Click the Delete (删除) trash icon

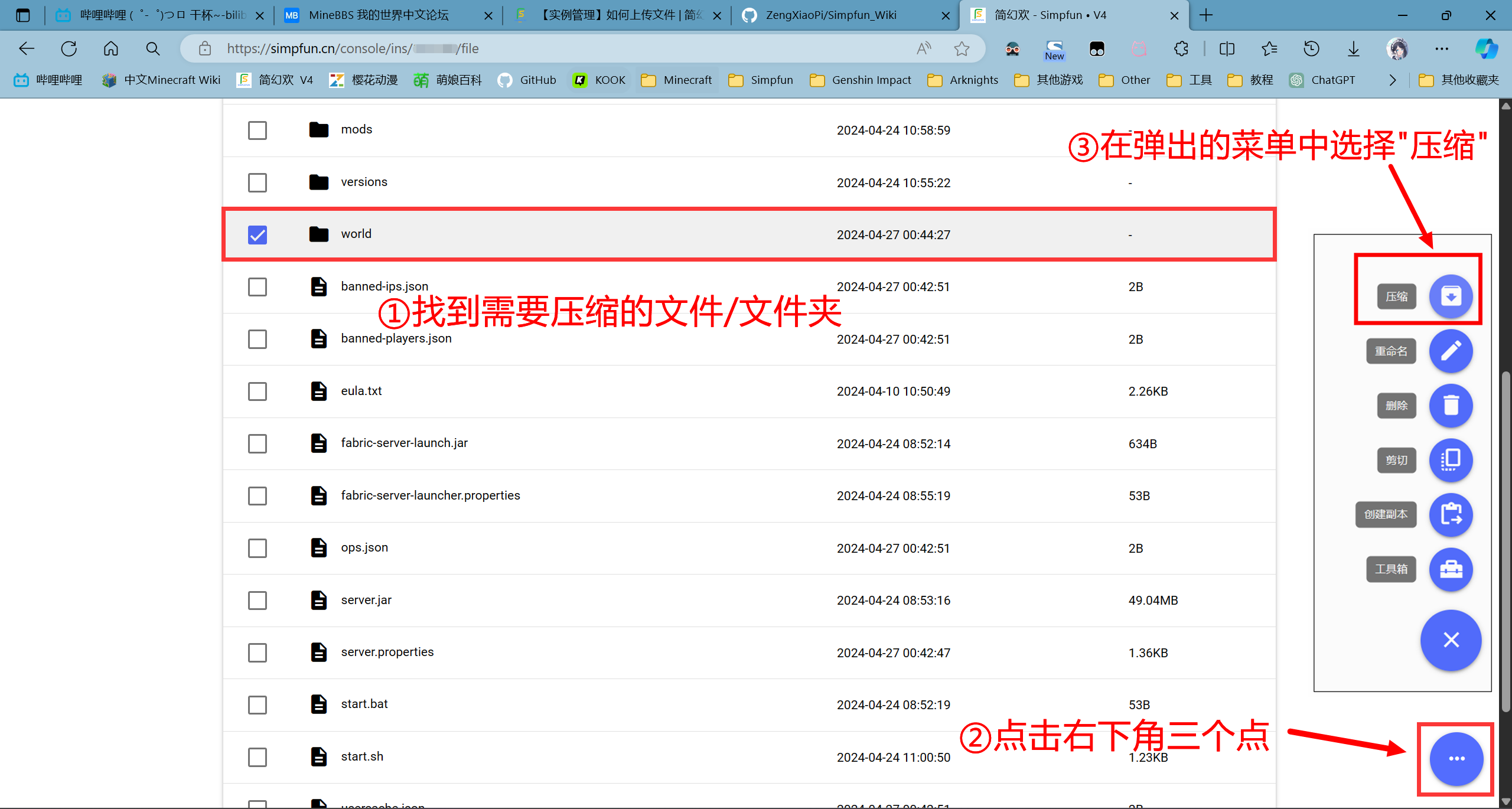[1451, 405]
